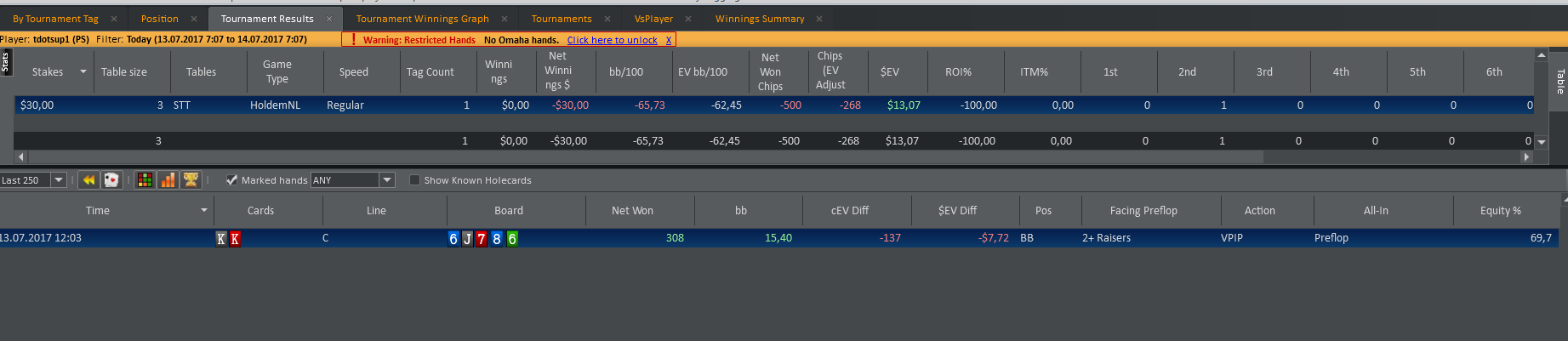Switch to the VsPlayer tab
This screenshot has height=341, width=1568.
[653, 19]
